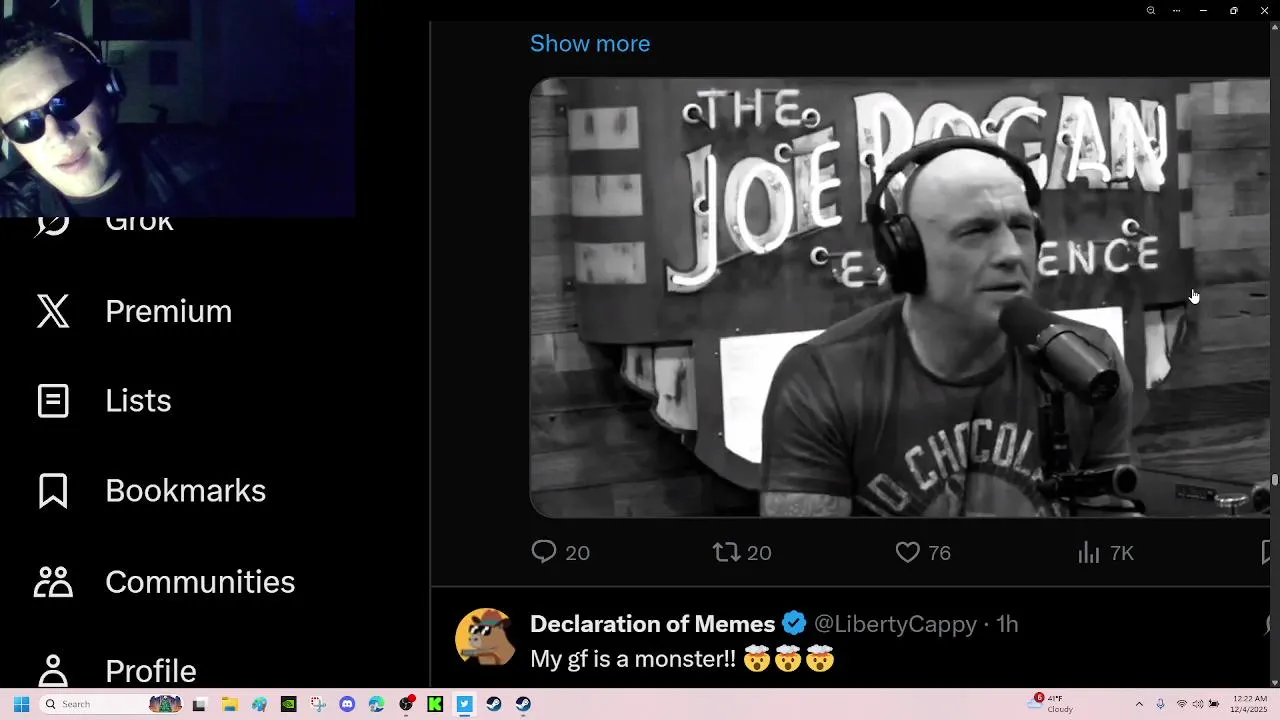Screen dimensions: 1280x720
Task: Open the window three-dot more menu
Action: [x=1176, y=10]
